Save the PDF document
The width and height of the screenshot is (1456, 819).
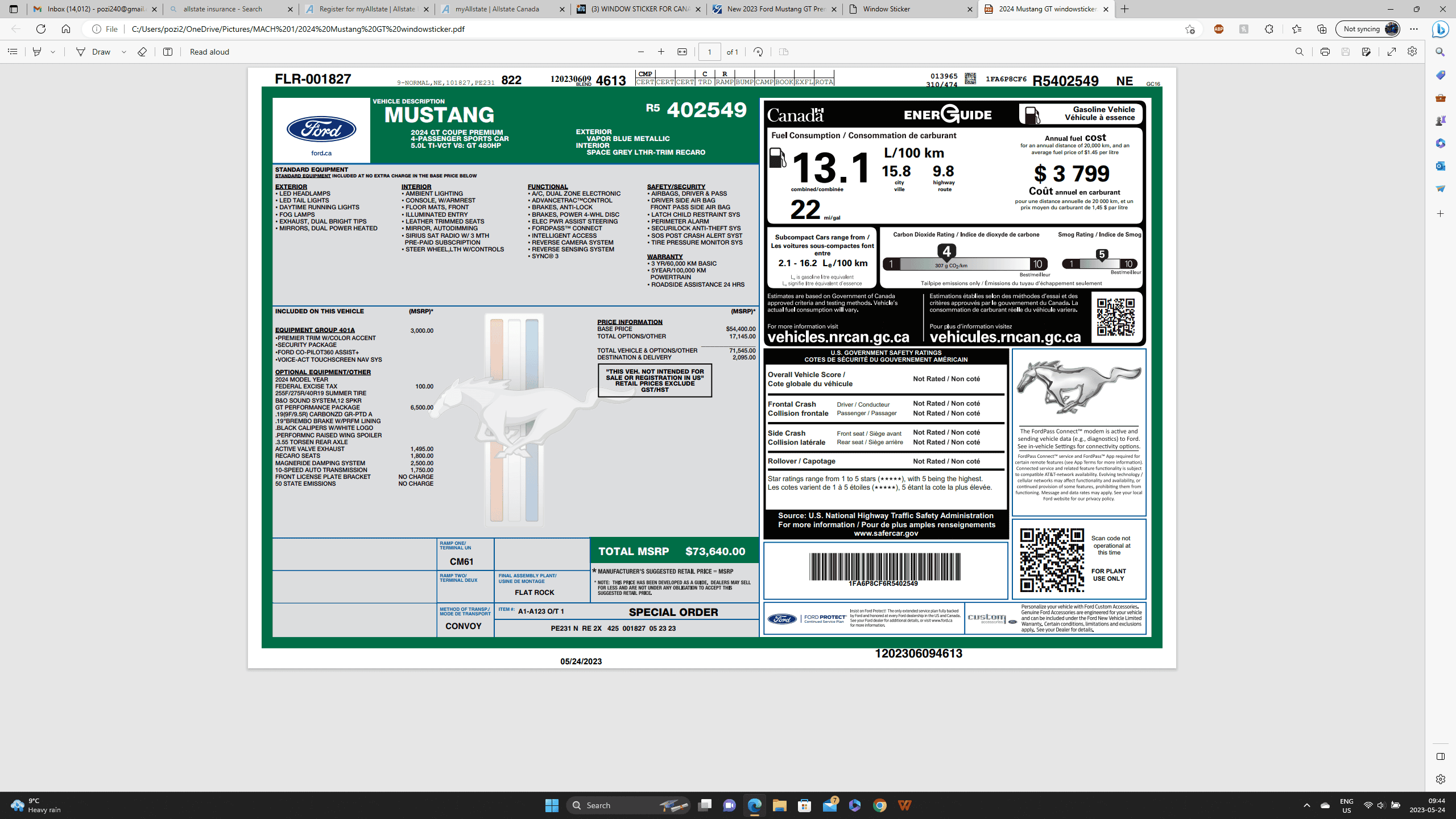tap(1345, 52)
